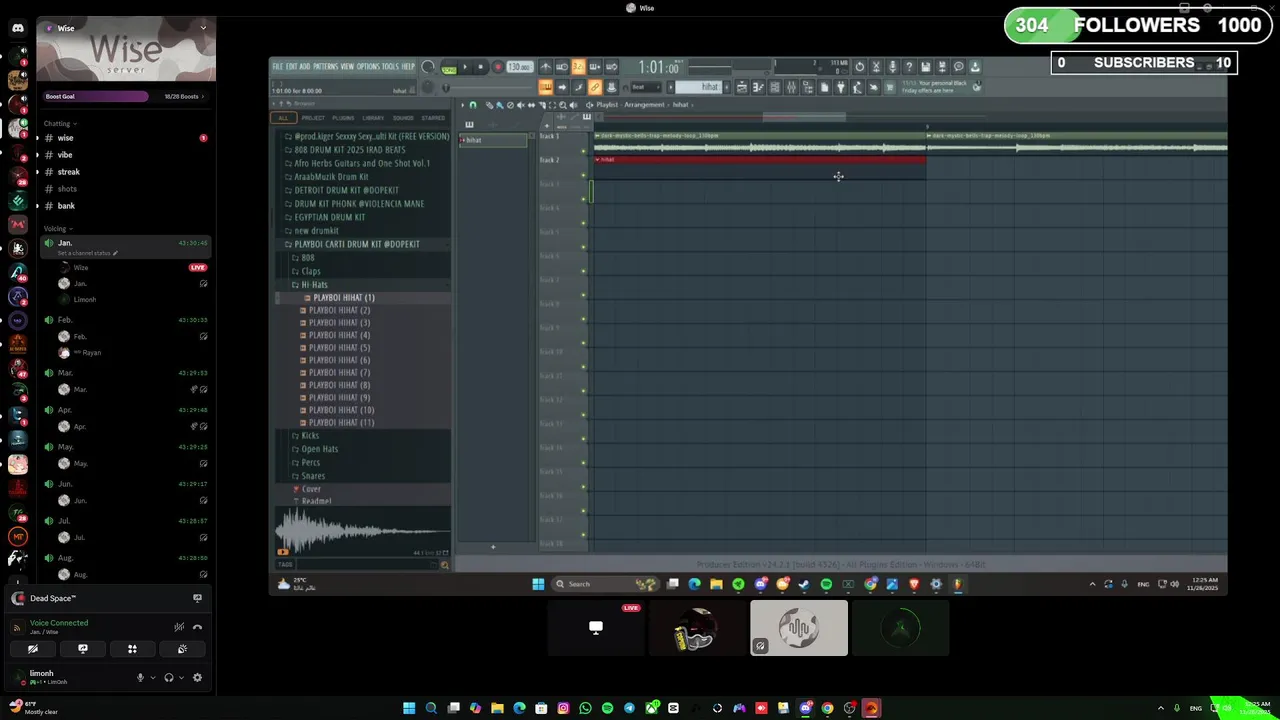
Task: Select the Playback speaker tool in playlist
Action: tap(573, 105)
